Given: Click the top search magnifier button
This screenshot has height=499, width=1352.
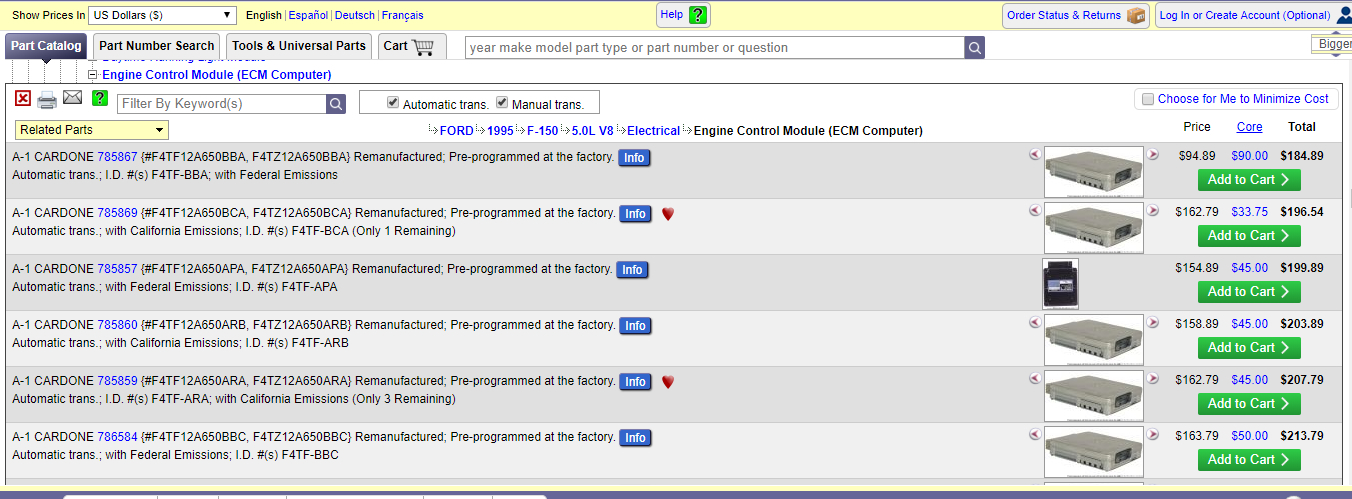Looking at the screenshot, I should click(975, 48).
